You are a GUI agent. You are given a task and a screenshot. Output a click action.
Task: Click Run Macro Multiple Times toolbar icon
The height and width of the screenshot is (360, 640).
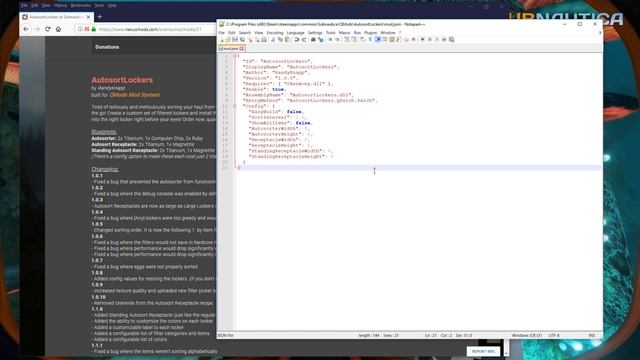(444, 40)
